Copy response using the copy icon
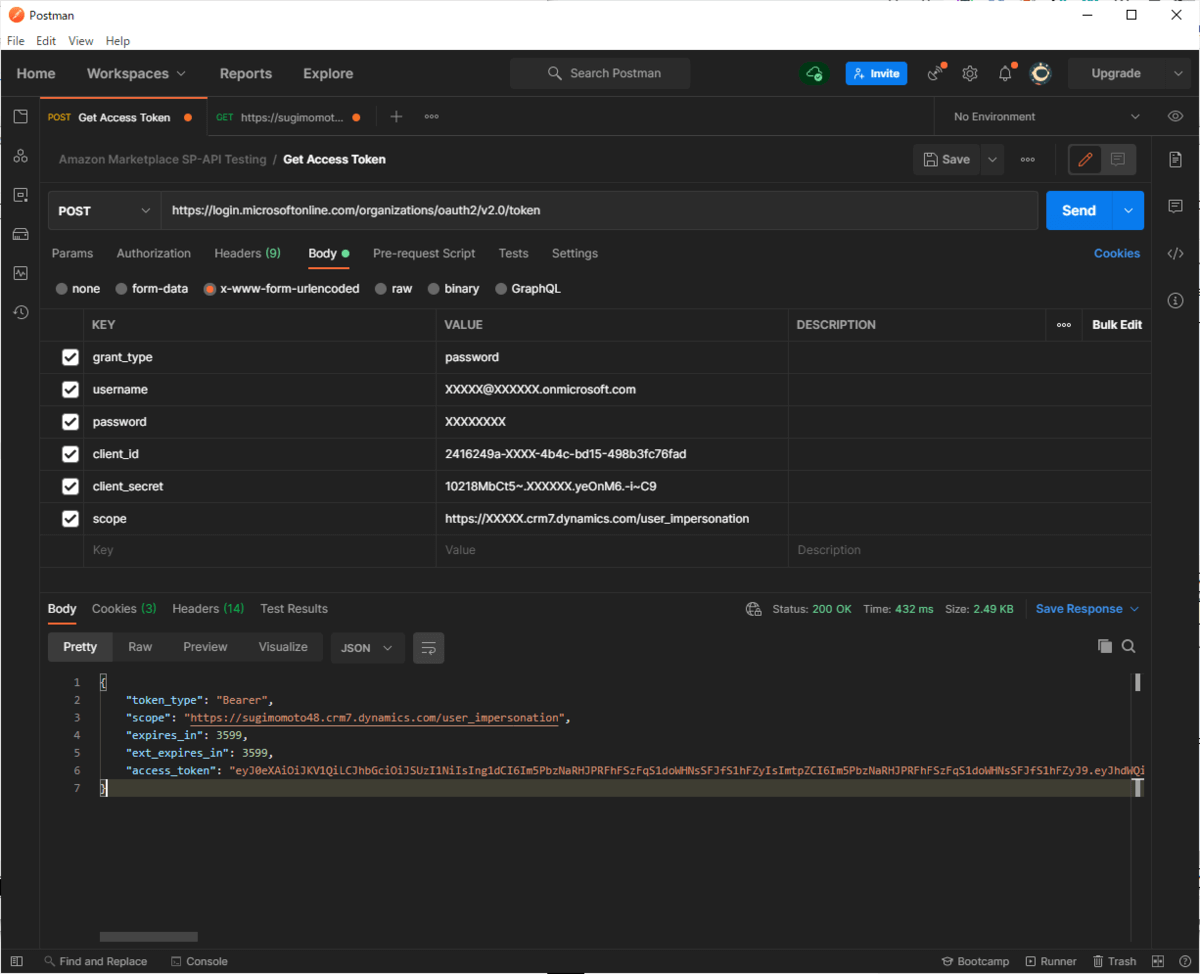 (1104, 646)
